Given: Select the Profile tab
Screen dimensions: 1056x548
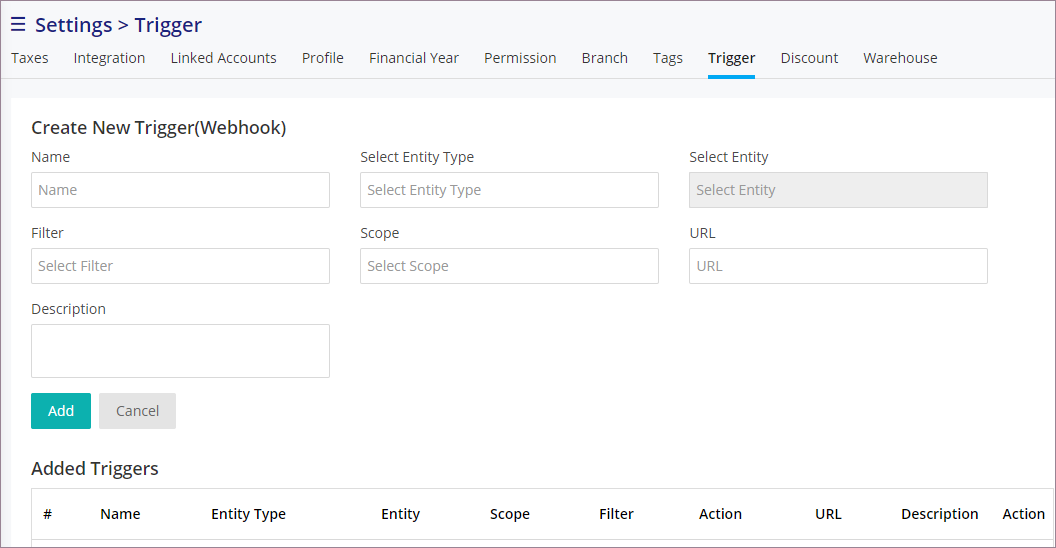Looking at the screenshot, I should tap(323, 58).
